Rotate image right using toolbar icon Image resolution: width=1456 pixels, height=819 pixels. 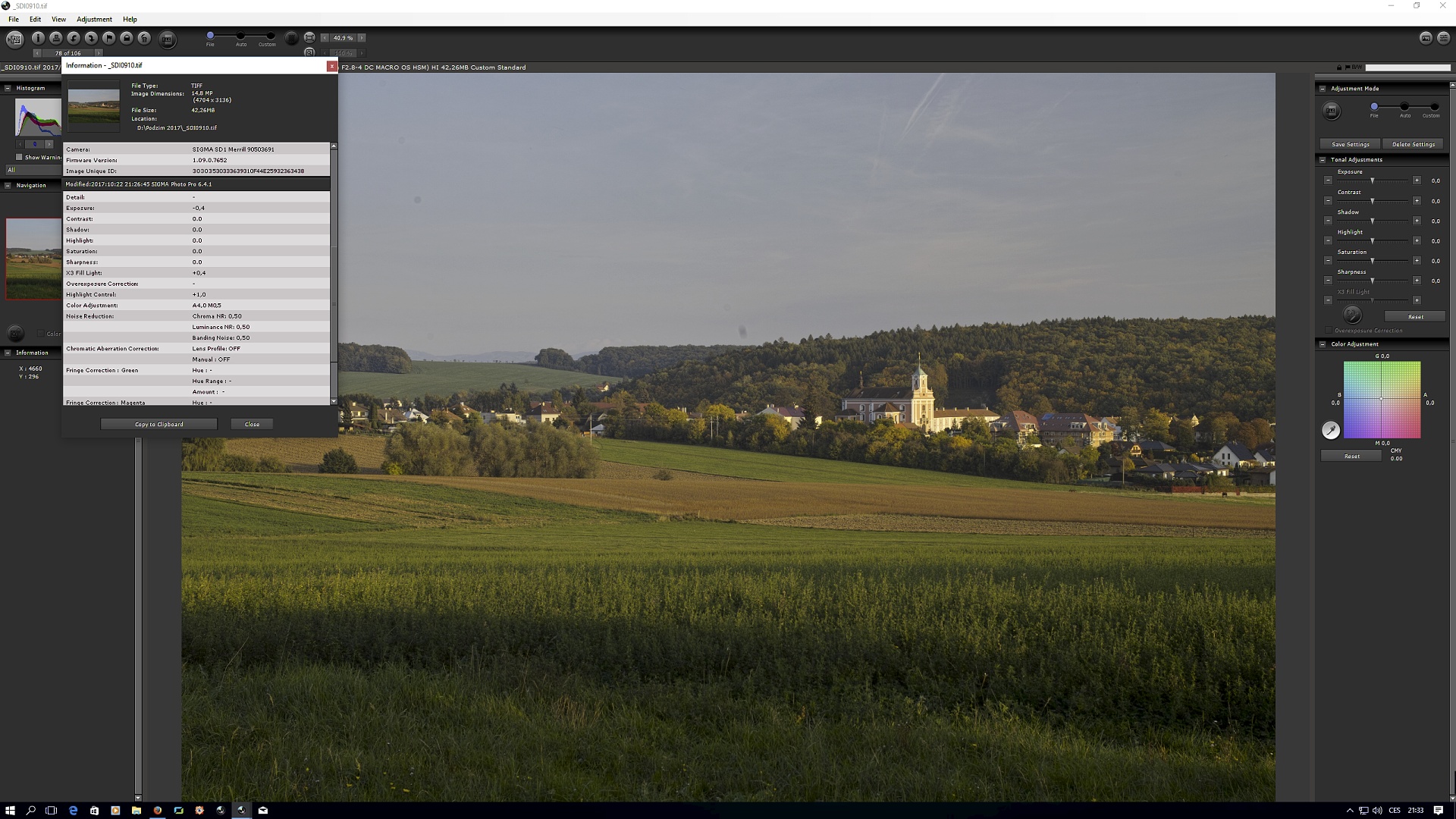[91, 38]
